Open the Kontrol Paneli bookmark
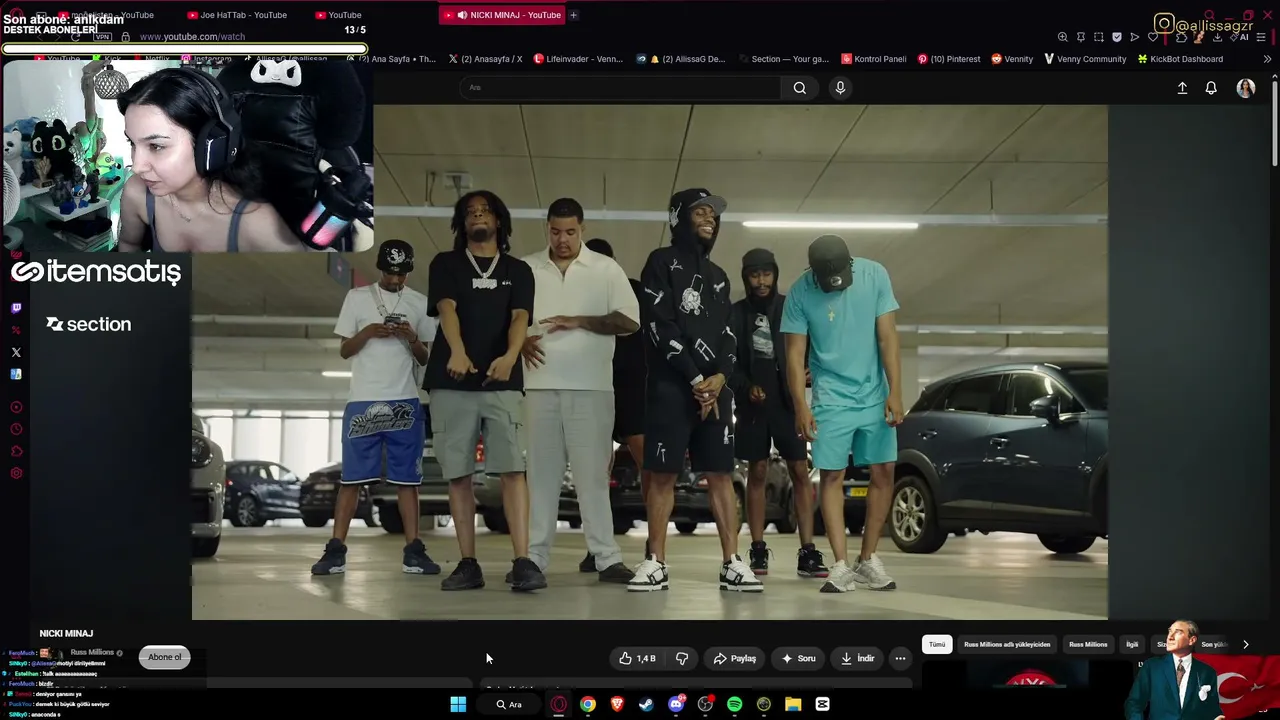Screen dimensions: 1280x720 point(874,59)
